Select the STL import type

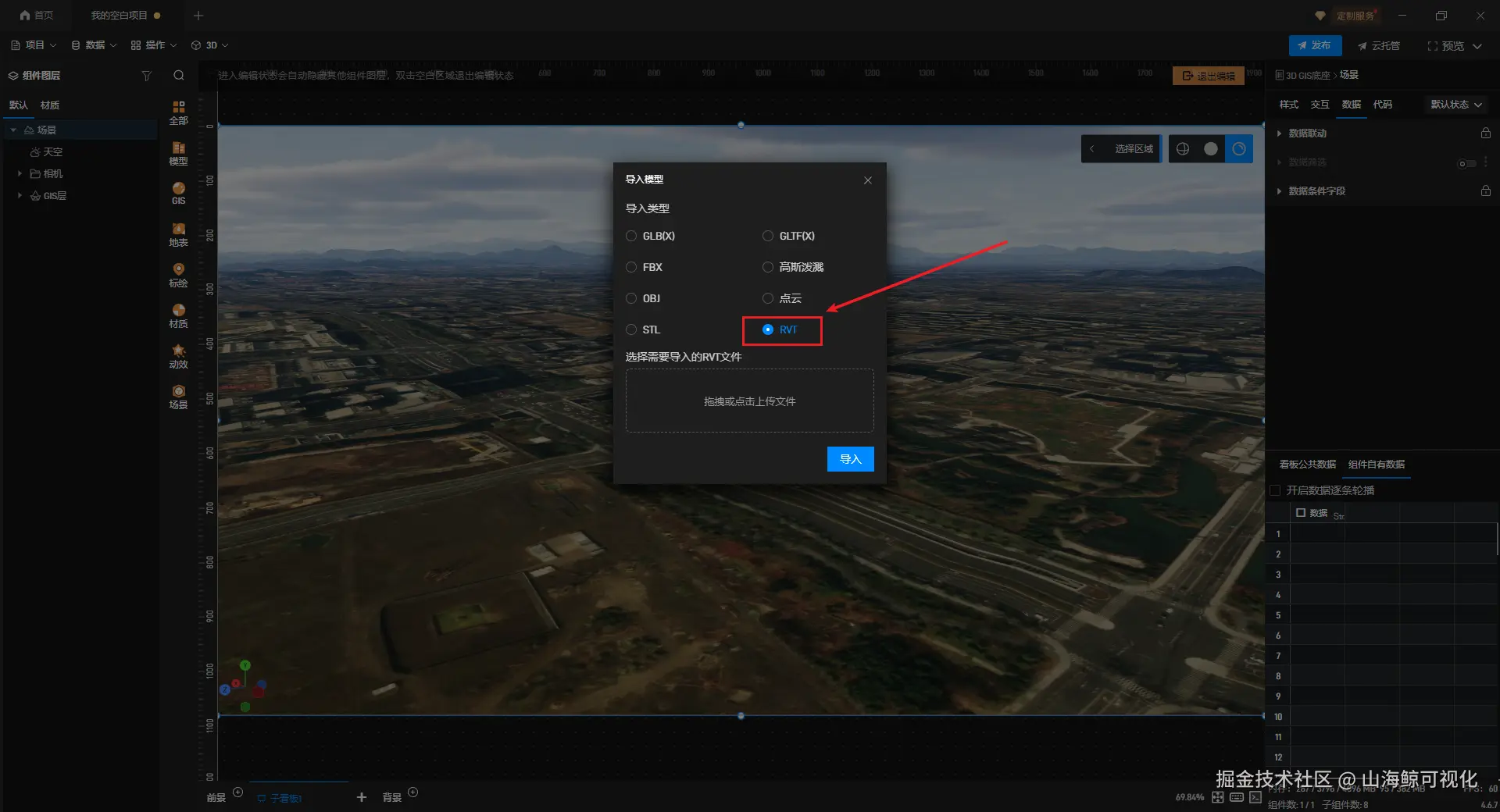(x=644, y=329)
